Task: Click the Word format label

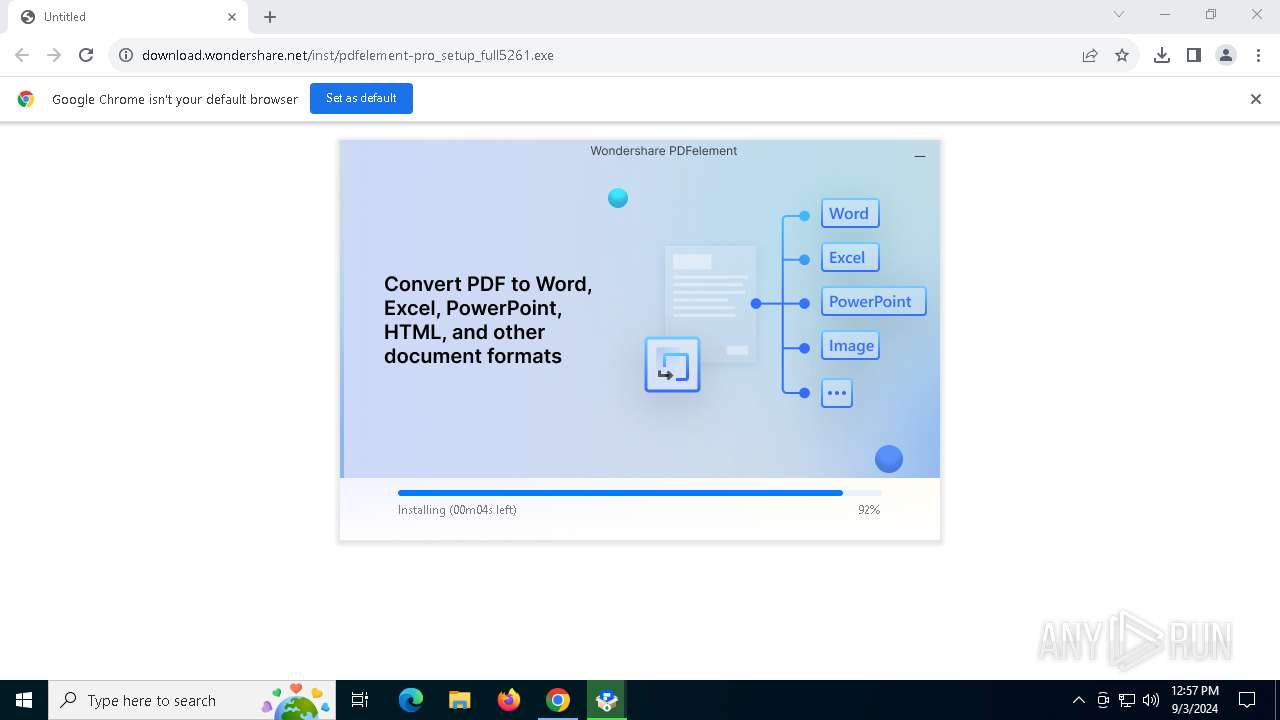Action: click(x=850, y=213)
